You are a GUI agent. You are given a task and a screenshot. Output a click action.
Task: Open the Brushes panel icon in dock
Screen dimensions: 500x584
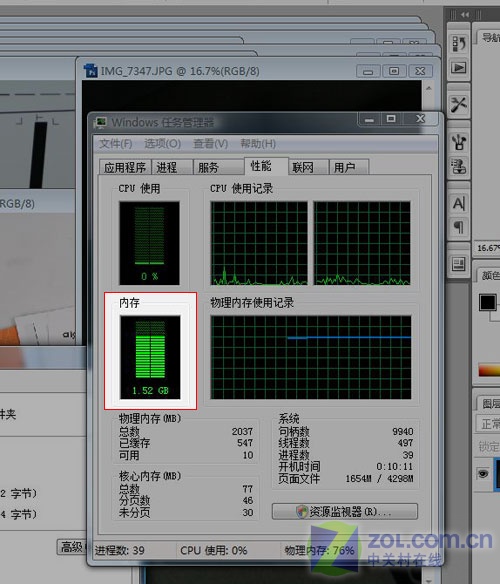[x=458, y=142]
